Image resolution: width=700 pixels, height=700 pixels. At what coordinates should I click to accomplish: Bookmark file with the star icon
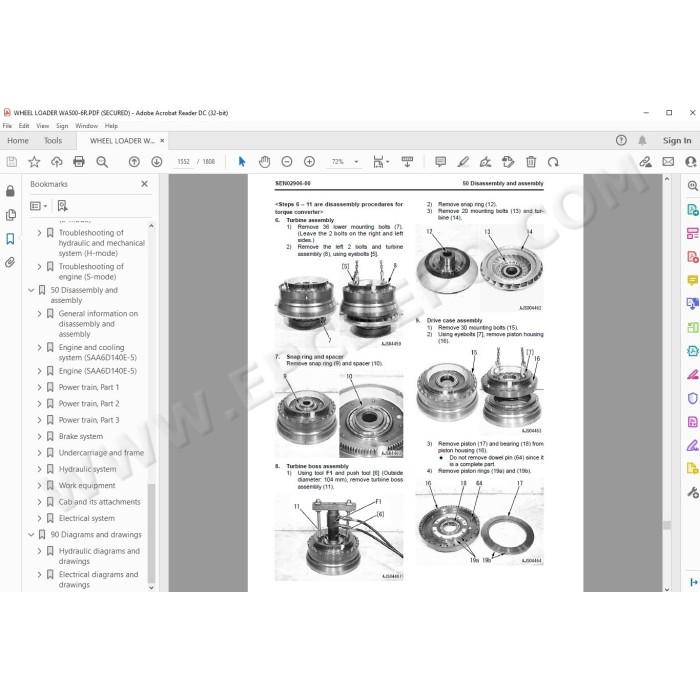[34, 162]
